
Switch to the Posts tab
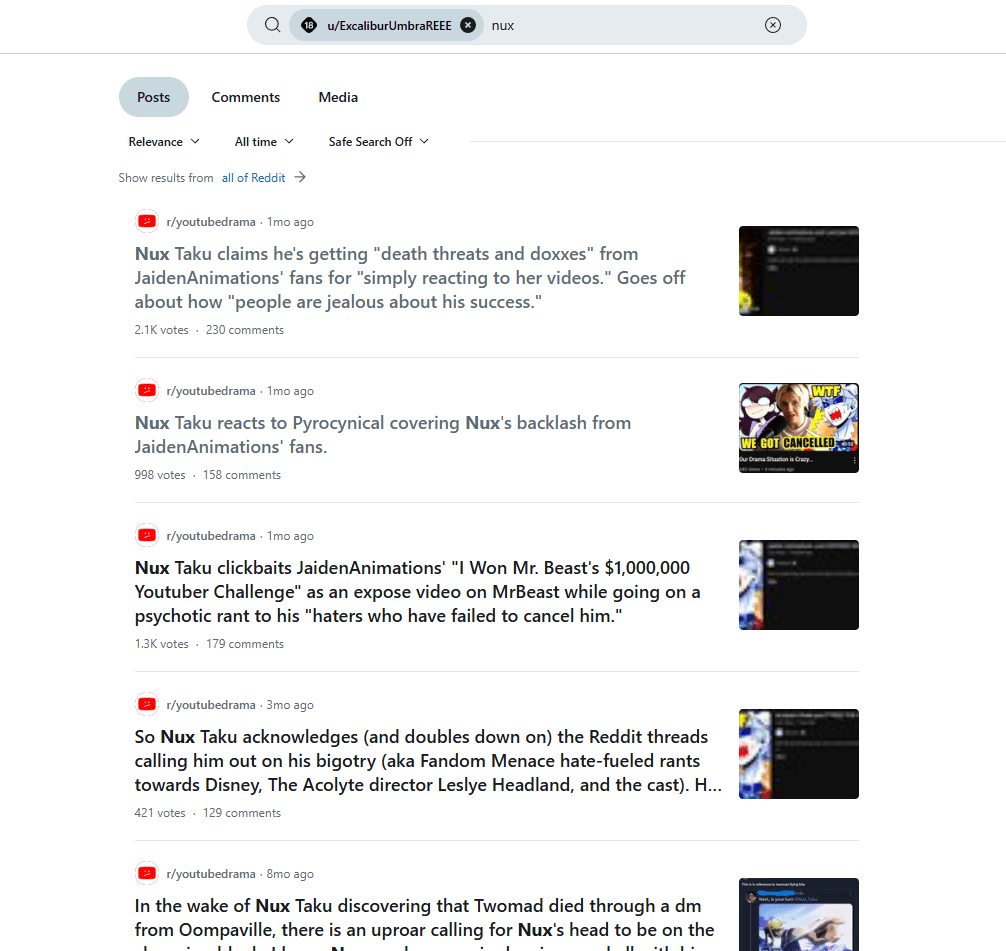coord(153,97)
